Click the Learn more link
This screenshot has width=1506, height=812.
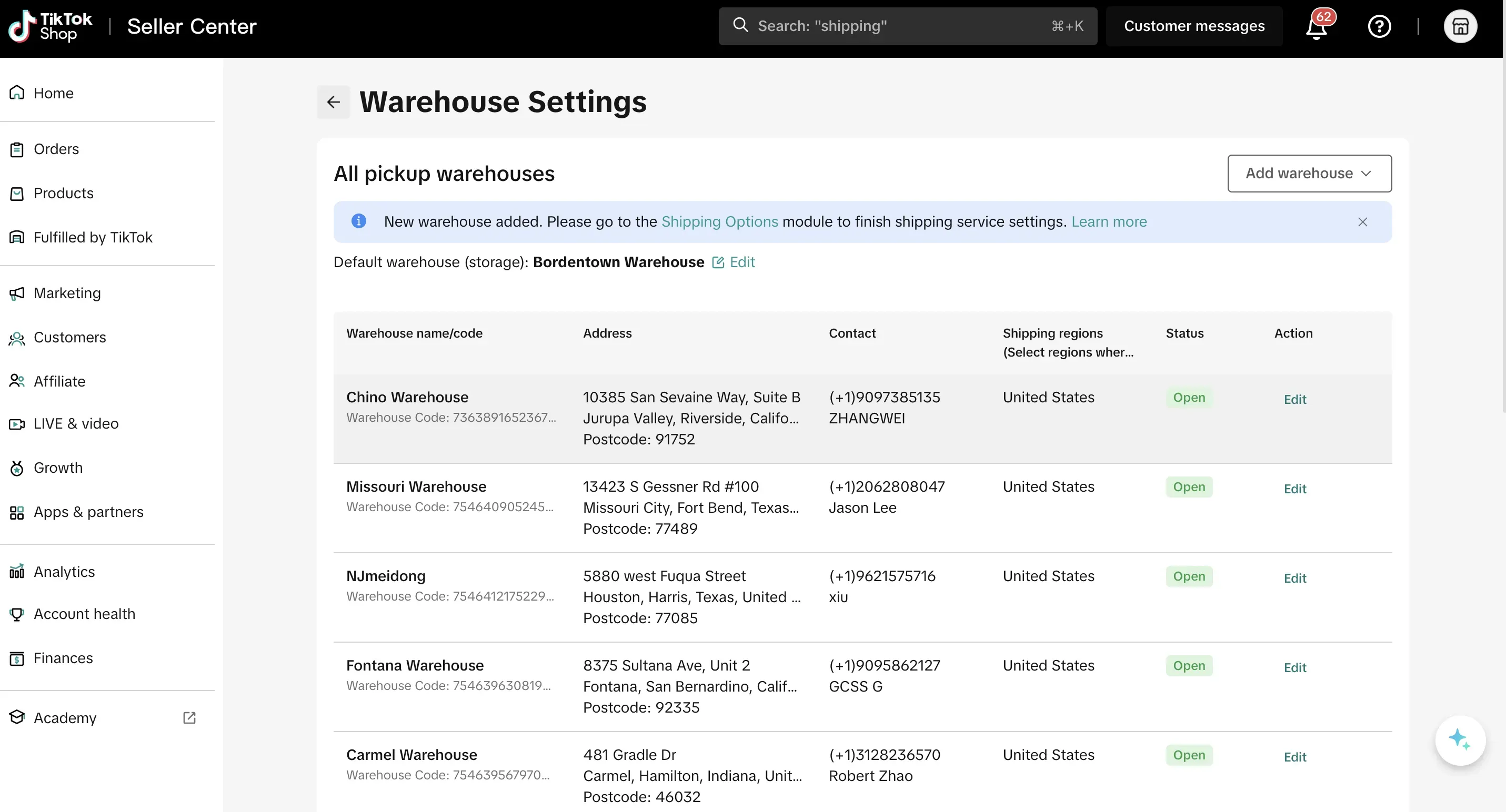pyautogui.click(x=1109, y=221)
